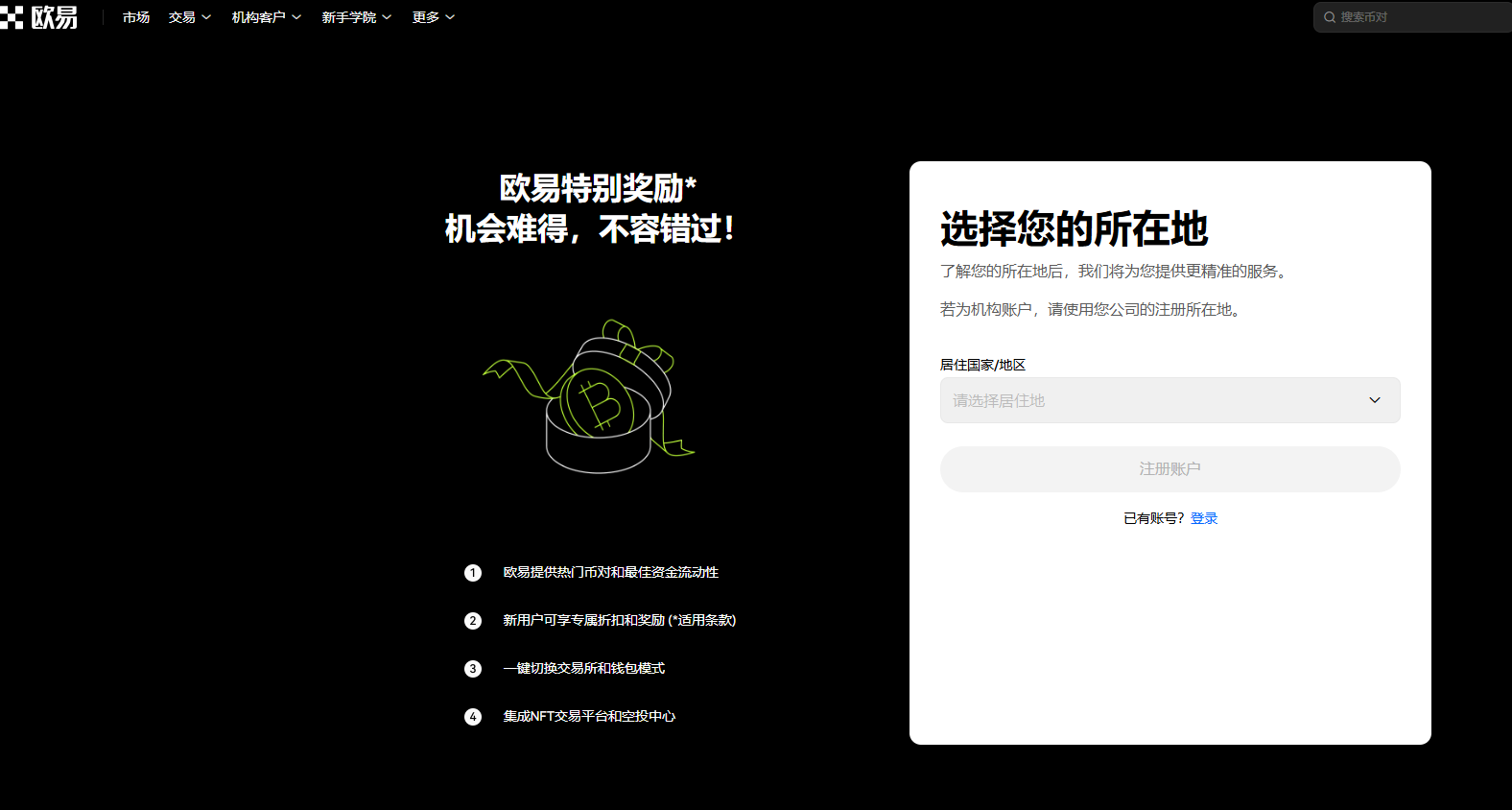
Task: Open the 请选择居住地 country dropdown
Action: (x=1169, y=400)
